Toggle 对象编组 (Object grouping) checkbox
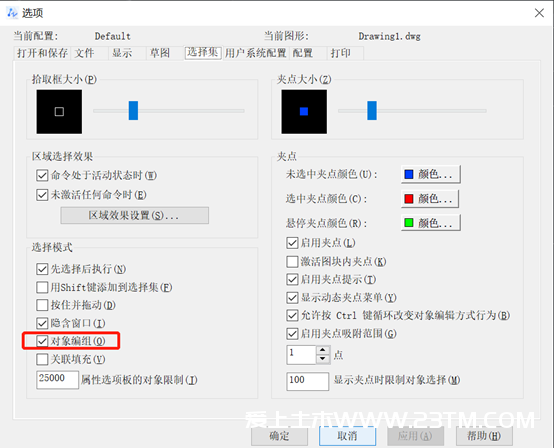Viewport: 554px width, 448px height. [42, 341]
